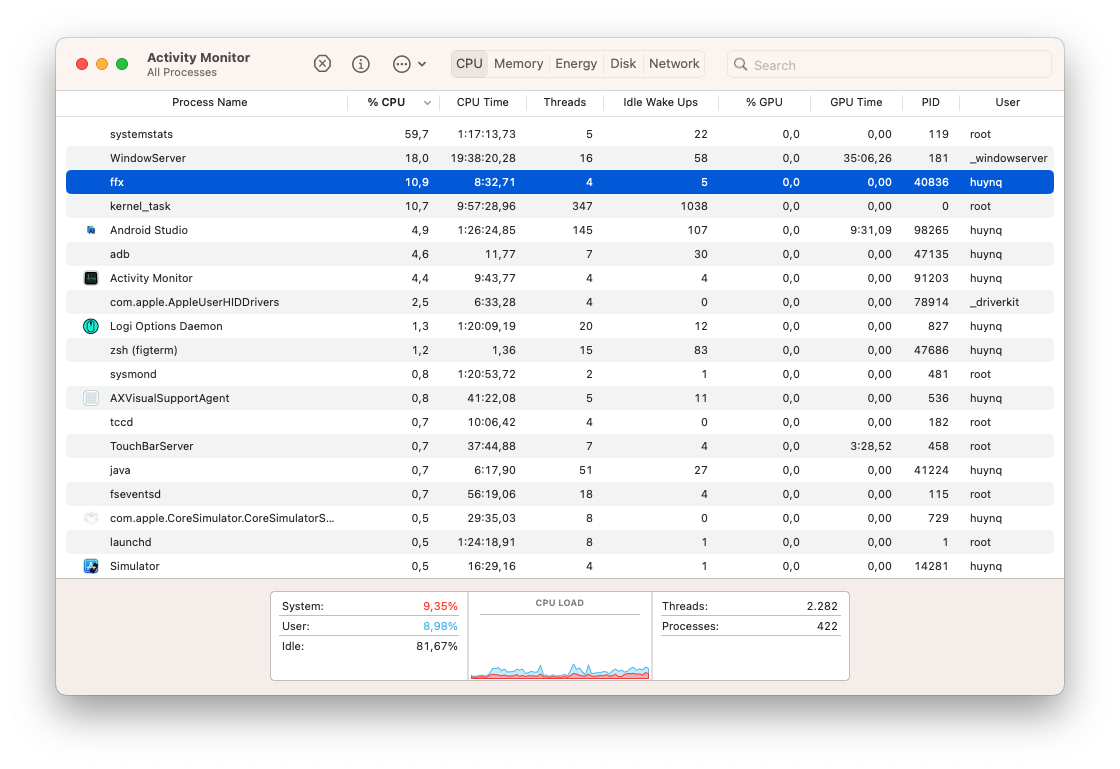Viewport: 1120px width, 769px height.
Task: Sort by the User column header
Action: tap(1007, 102)
